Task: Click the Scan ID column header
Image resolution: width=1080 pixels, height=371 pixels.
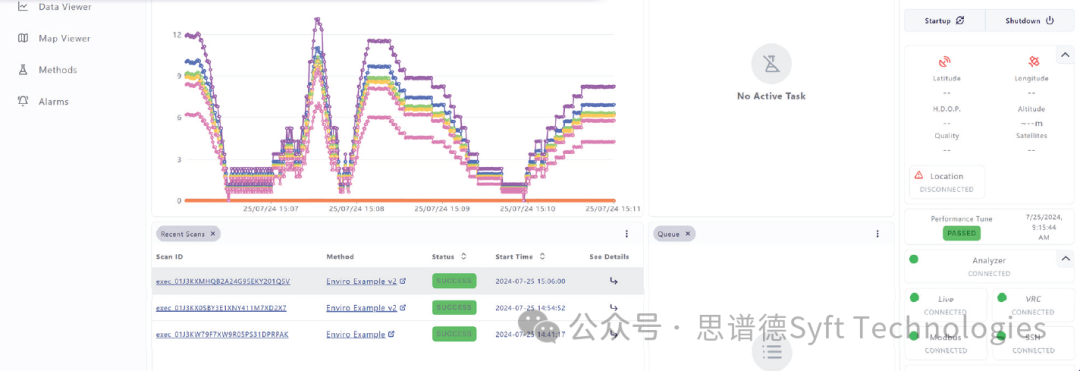Action: point(169,257)
